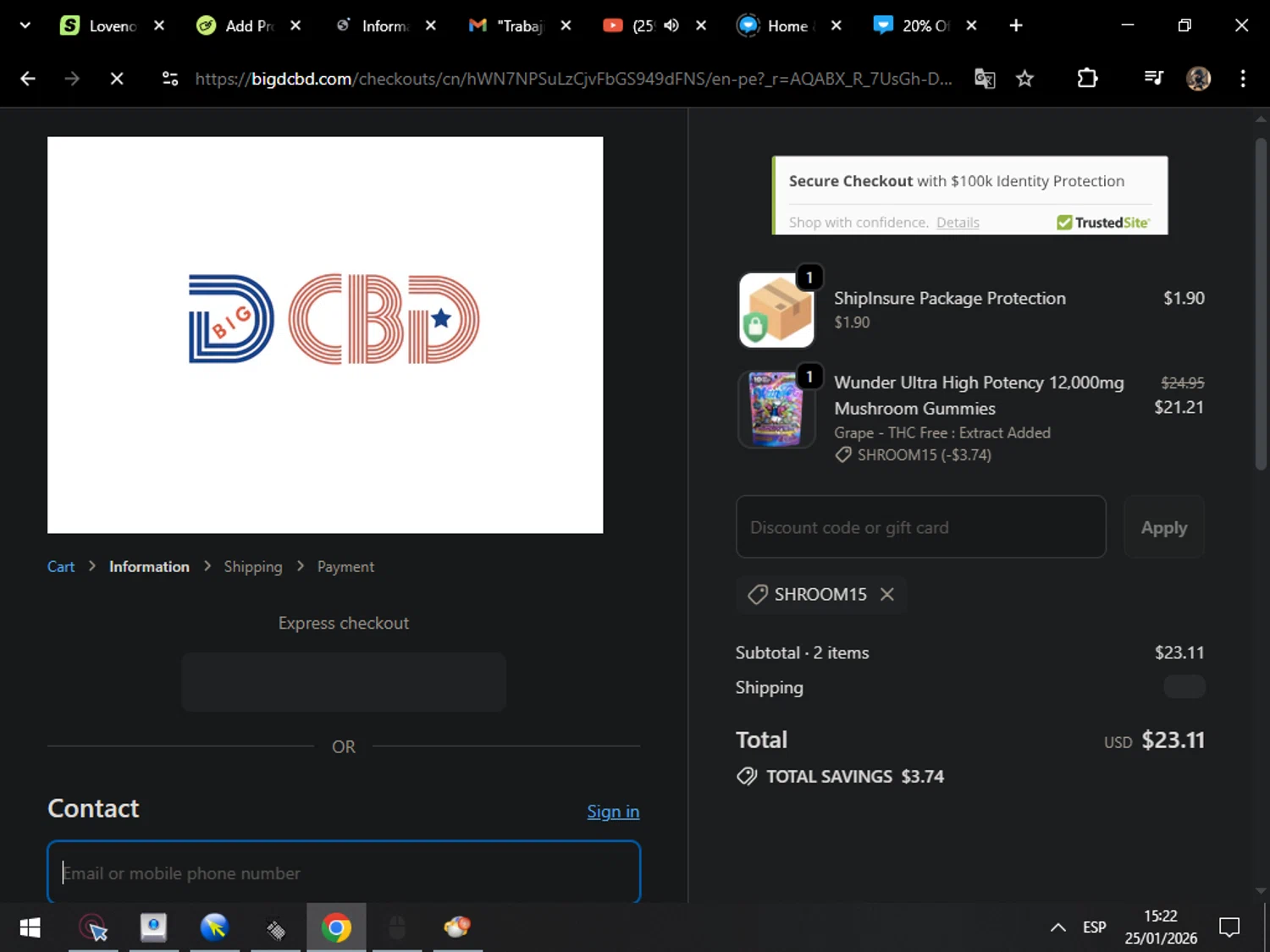
Task: Click the Sign in link
Action: pyautogui.click(x=613, y=812)
